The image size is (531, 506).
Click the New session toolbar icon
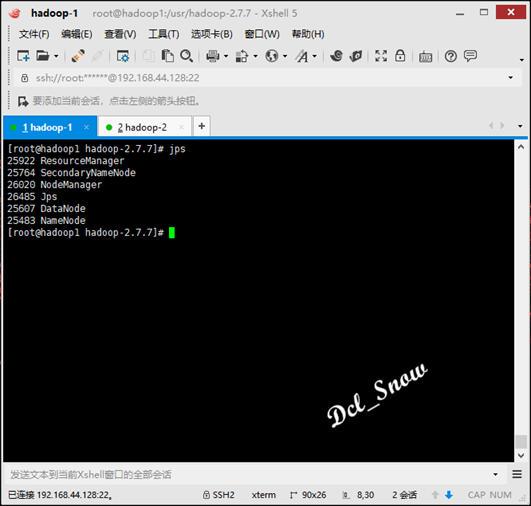click(23, 56)
